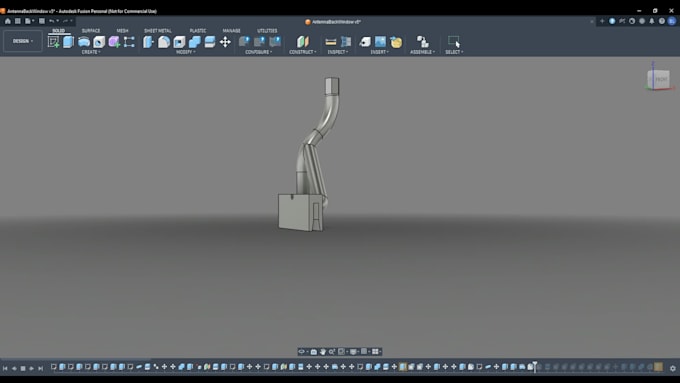Select the Pan hand tool
The width and height of the screenshot is (680, 383).
[323, 352]
